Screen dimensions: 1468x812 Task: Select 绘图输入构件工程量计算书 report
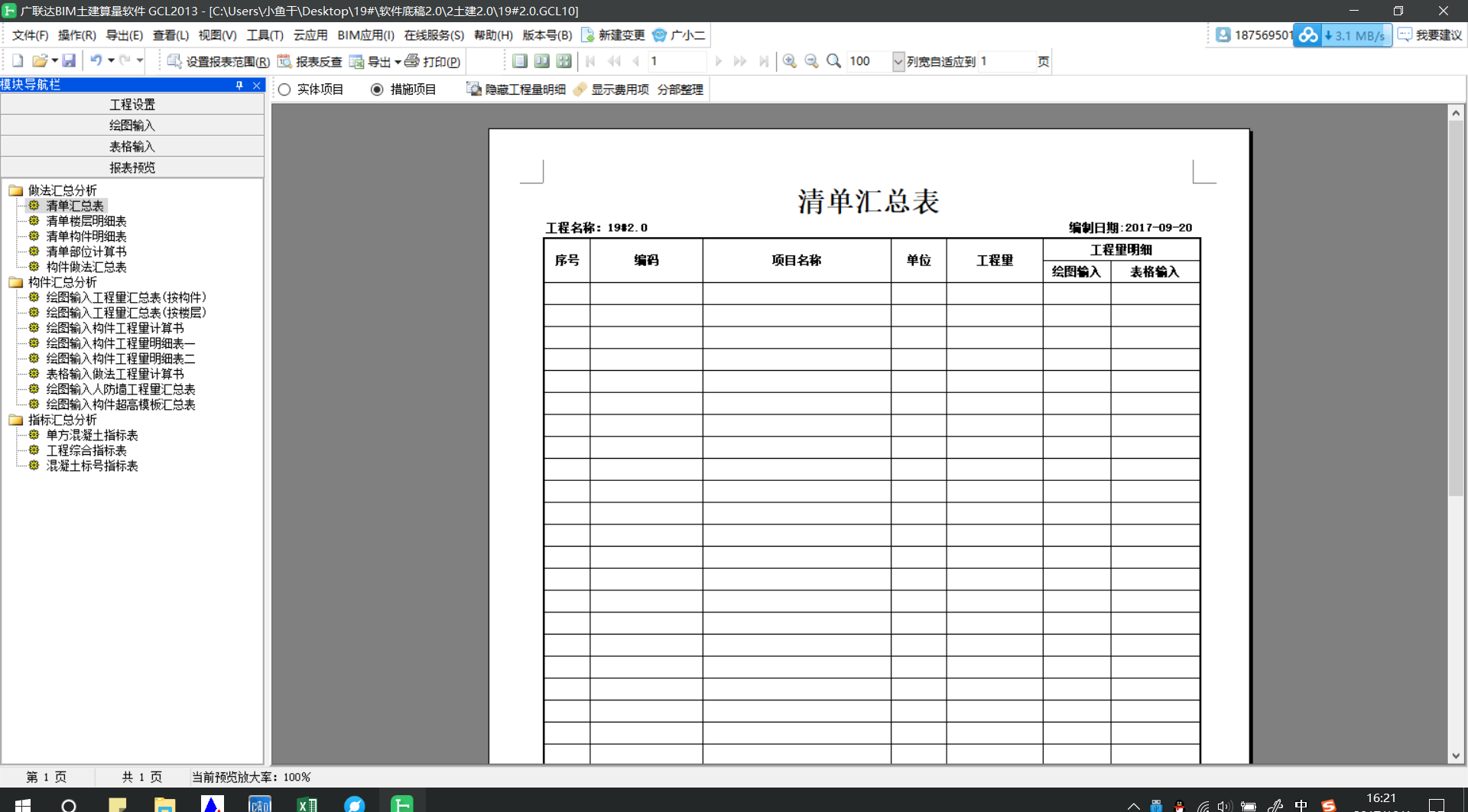tap(115, 328)
